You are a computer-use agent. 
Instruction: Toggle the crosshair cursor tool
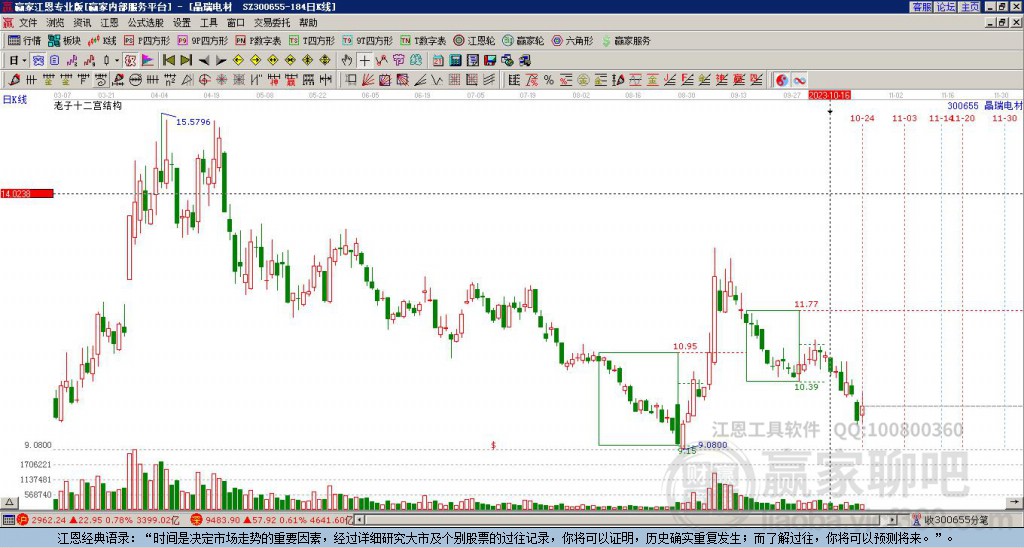364,61
